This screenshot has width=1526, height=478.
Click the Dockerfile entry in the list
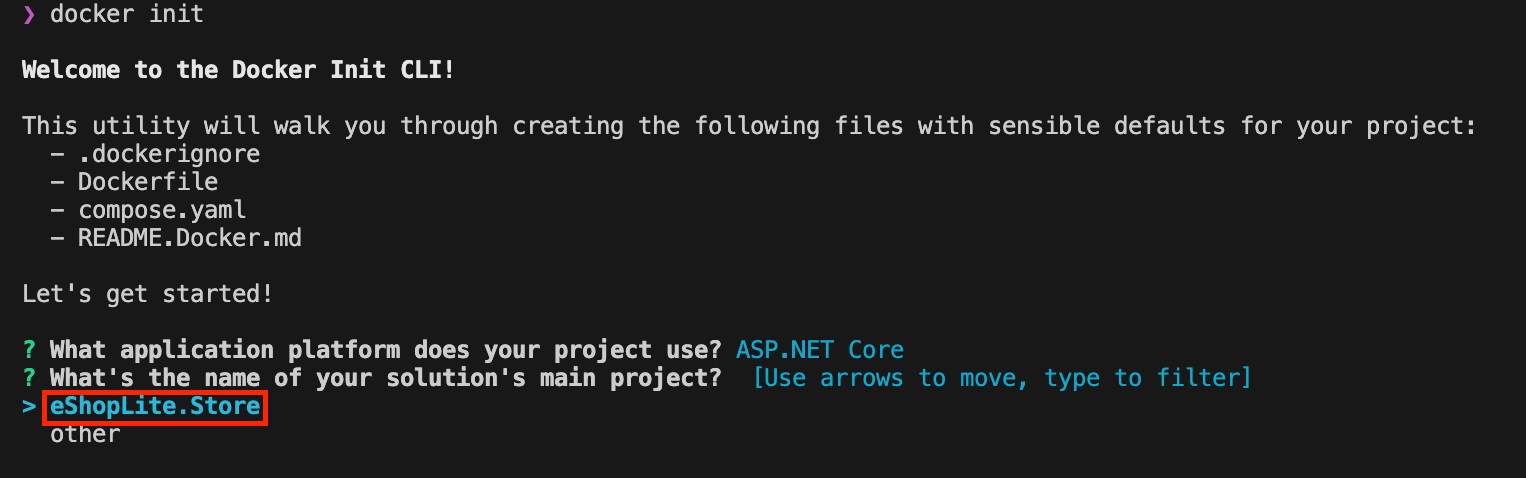coord(148,182)
